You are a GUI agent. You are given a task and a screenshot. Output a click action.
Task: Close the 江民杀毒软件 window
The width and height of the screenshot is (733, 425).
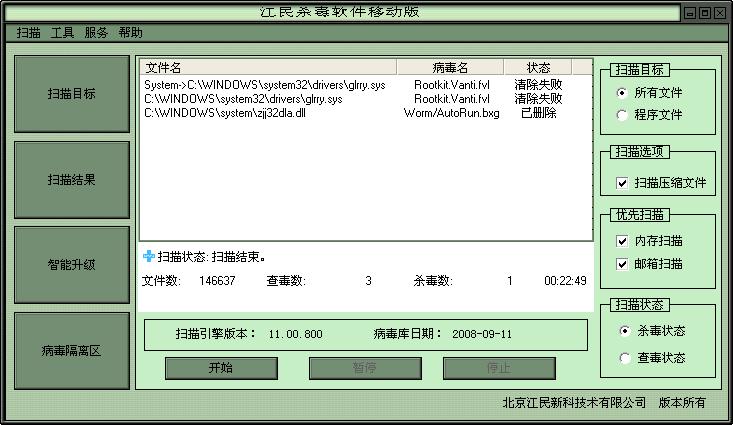click(720, 13)
